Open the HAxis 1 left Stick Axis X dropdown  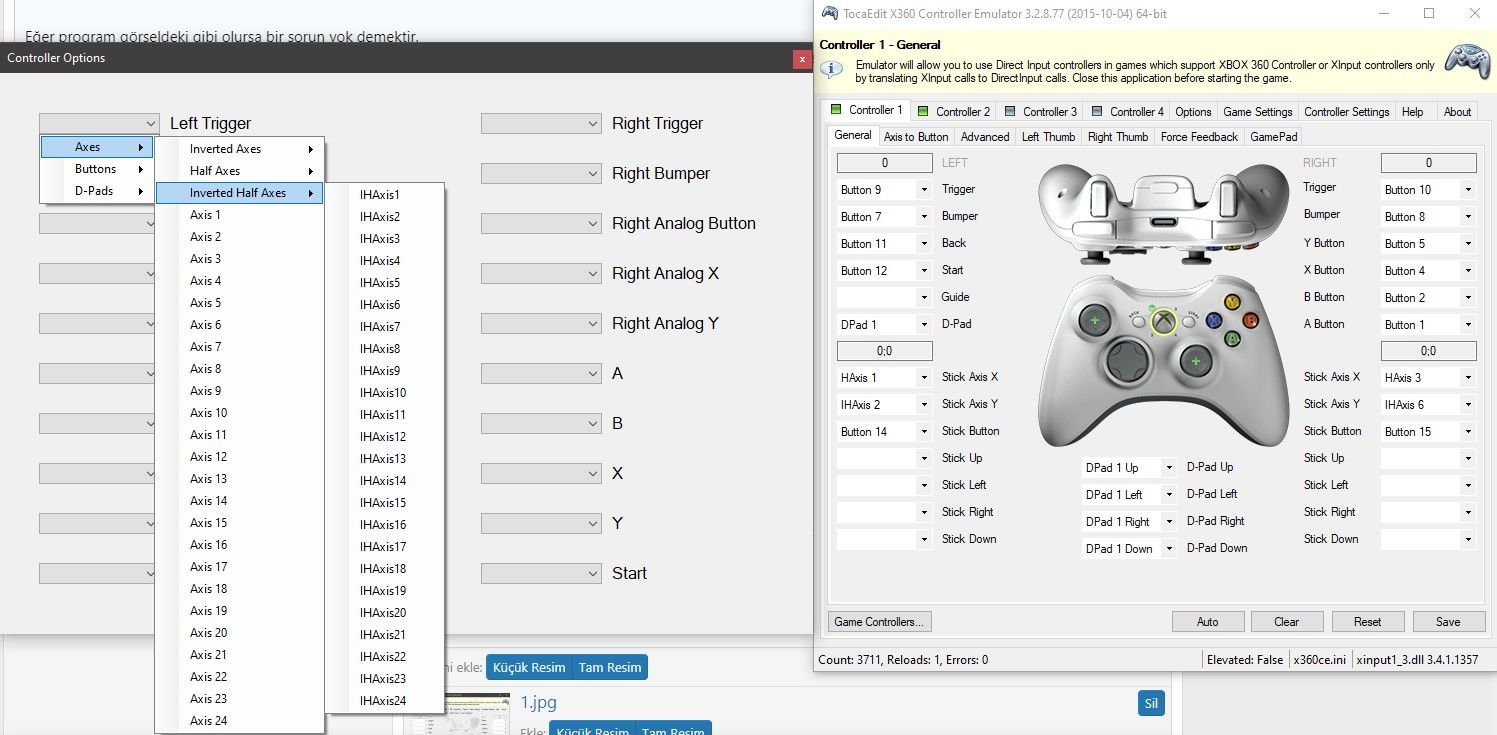[x=884, y=378]
